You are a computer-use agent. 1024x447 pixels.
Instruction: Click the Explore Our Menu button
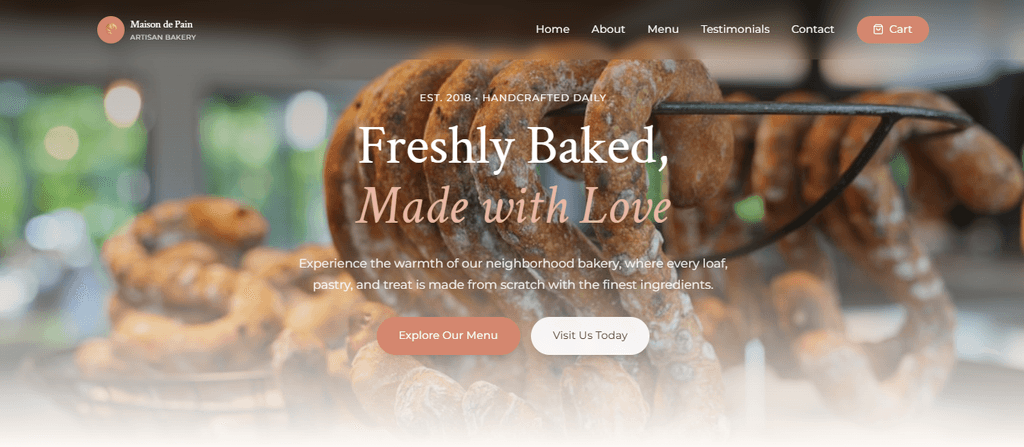448,336
